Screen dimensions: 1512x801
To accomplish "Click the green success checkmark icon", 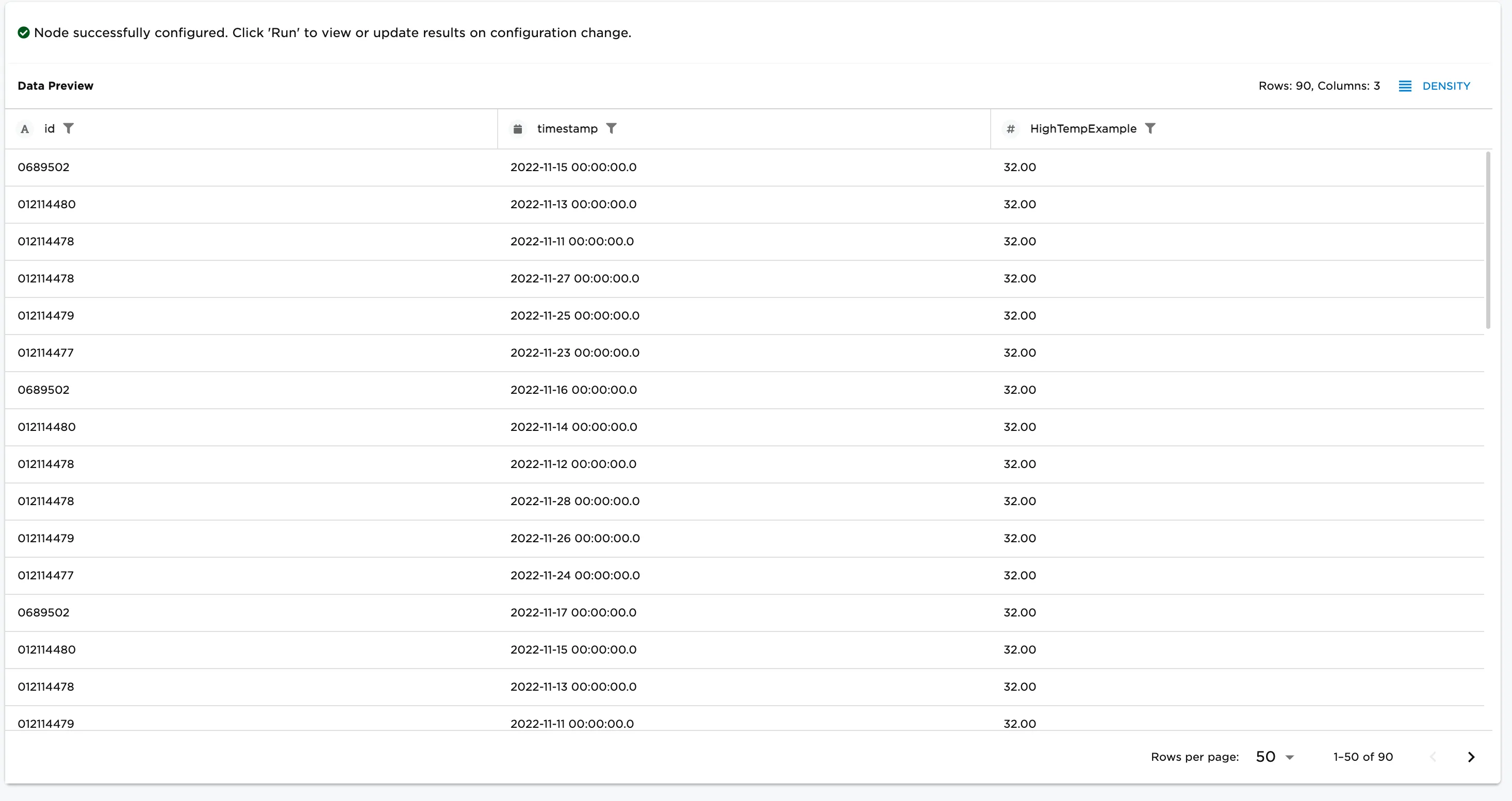I will click(x=24, y=33).
